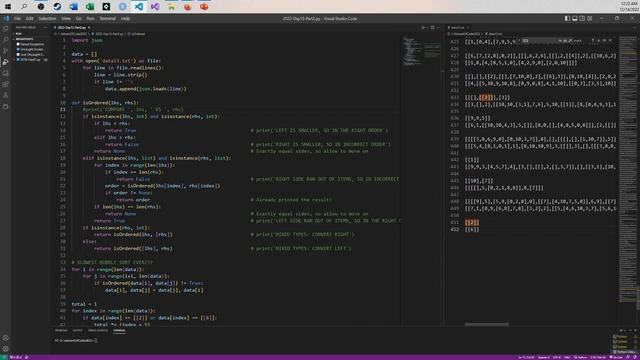Click line and column indicator in status bar
640x360 pixels.
coord(527,358)
